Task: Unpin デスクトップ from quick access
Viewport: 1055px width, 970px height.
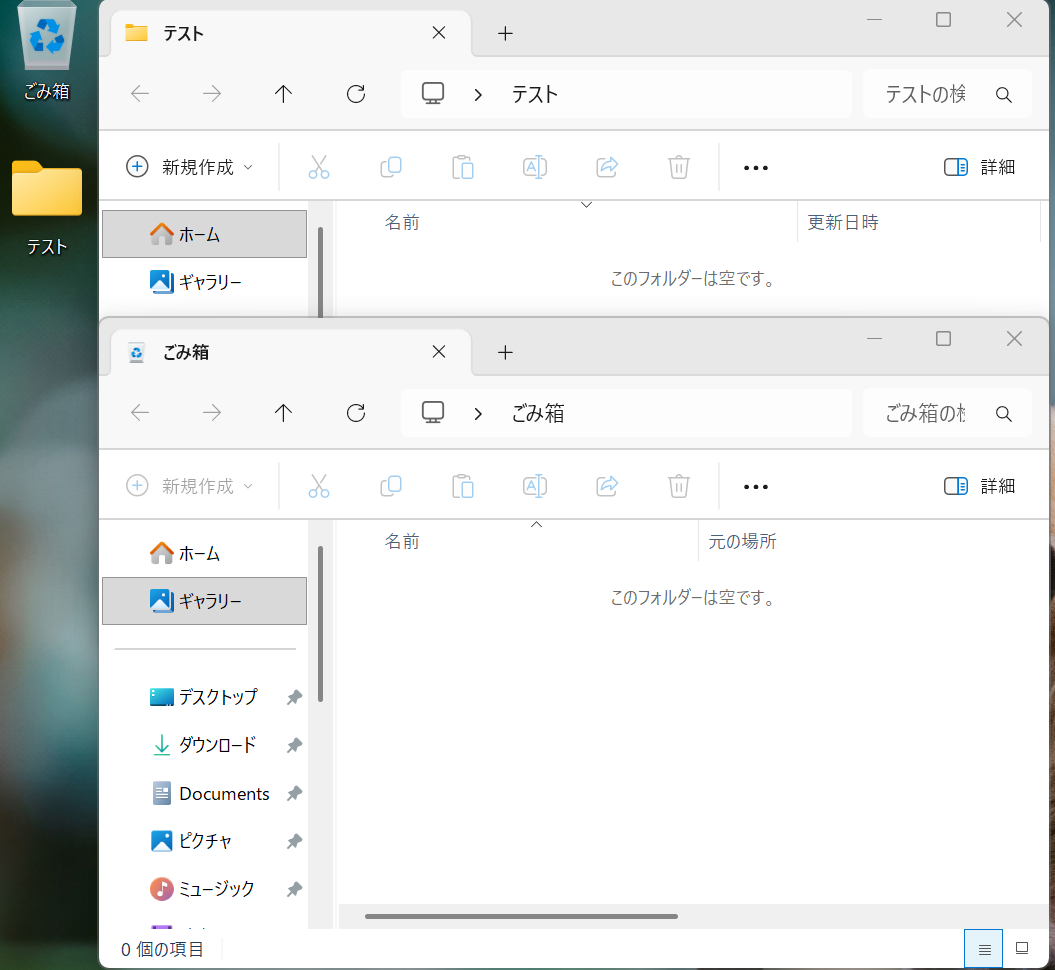Action: coord(294,698)
